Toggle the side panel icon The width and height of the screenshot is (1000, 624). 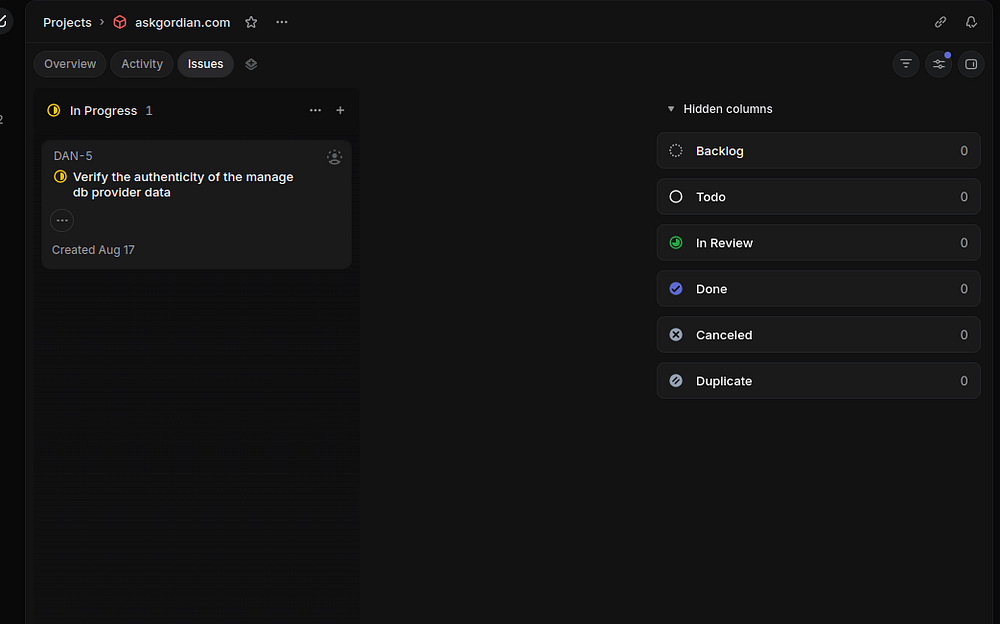pos(971,64)
